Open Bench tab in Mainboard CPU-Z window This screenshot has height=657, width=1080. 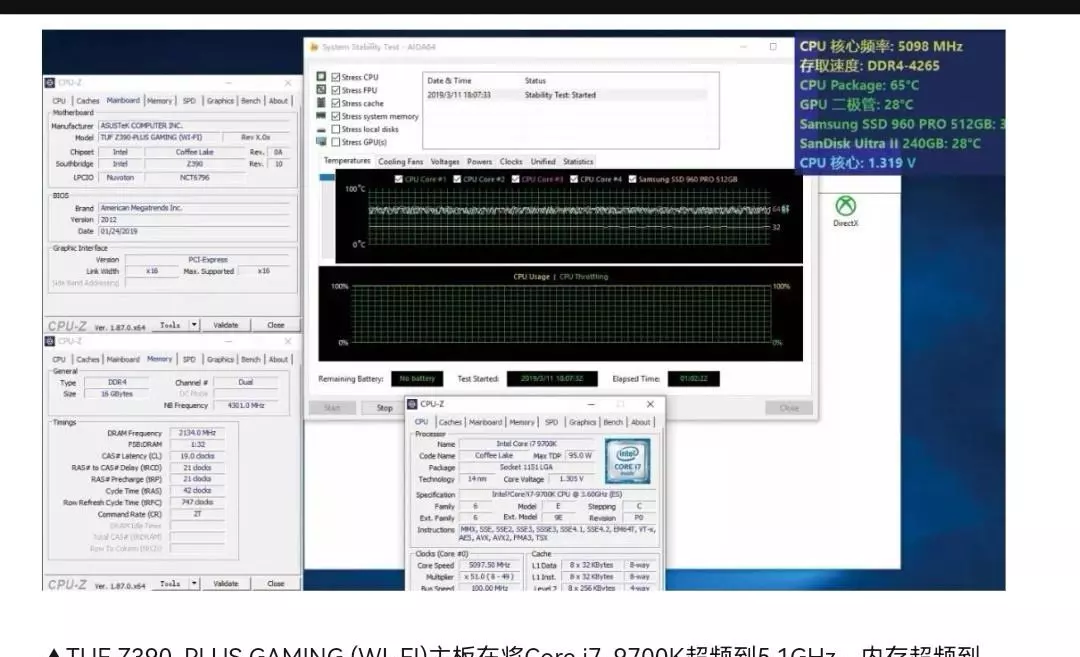pos(251,101)
